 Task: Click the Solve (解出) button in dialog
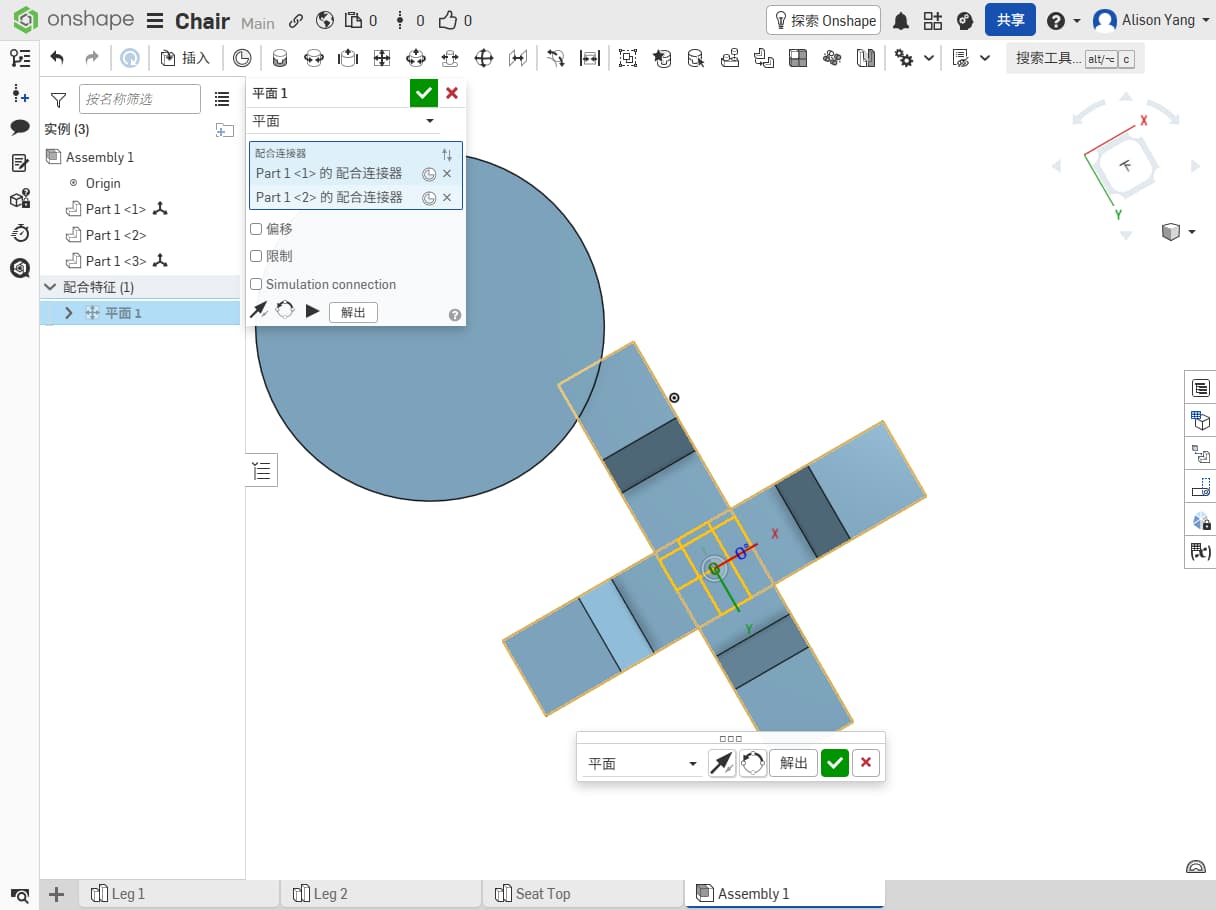coord(353,312)
